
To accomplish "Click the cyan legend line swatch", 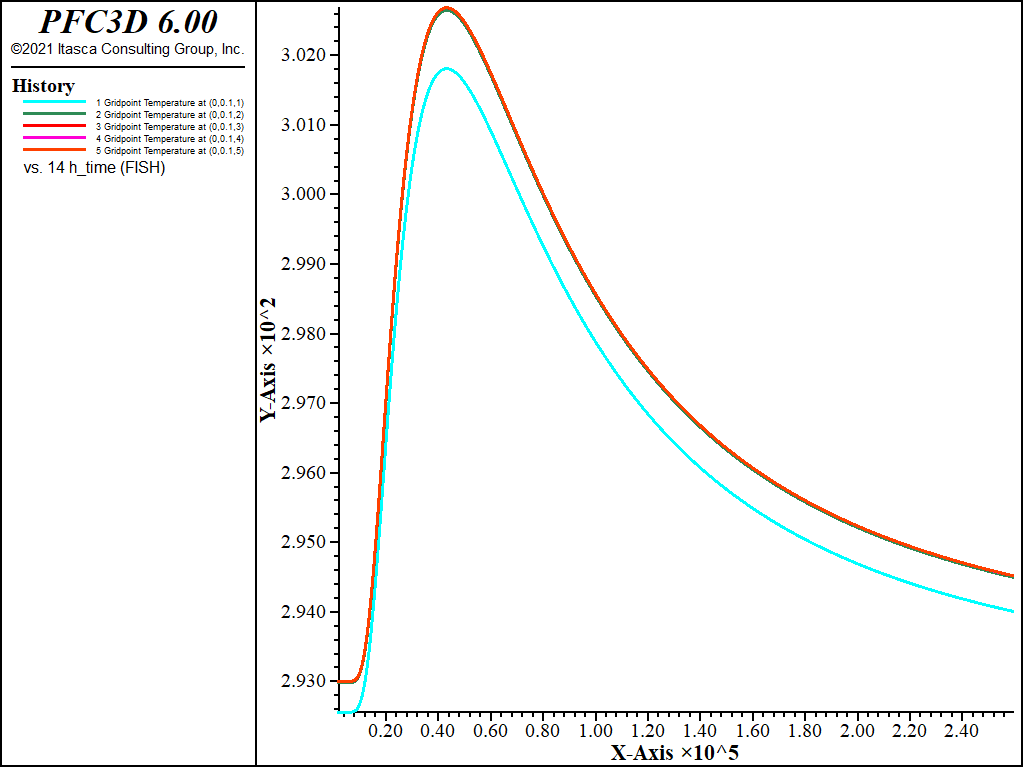I will 55,102.
